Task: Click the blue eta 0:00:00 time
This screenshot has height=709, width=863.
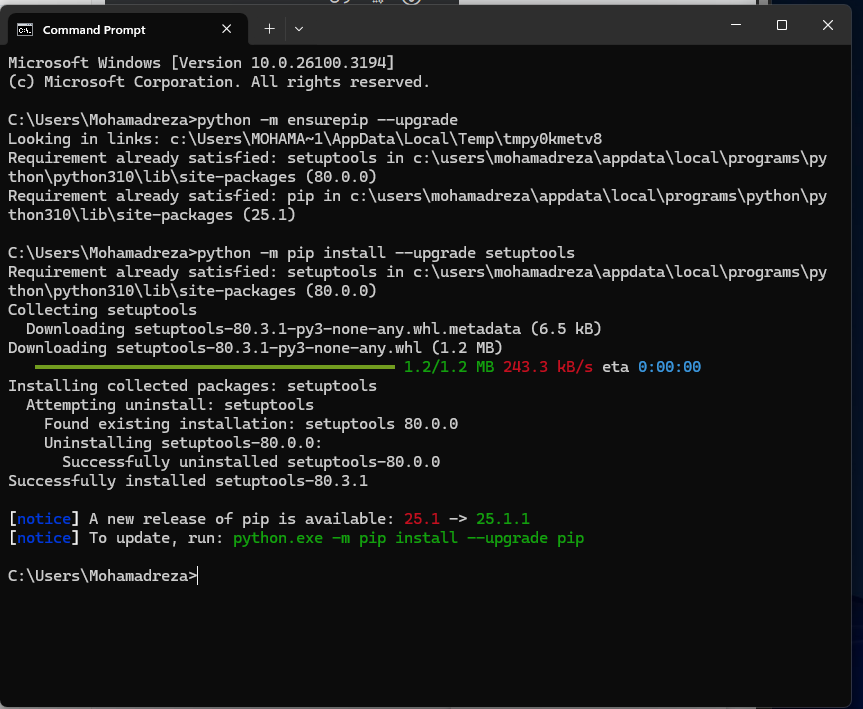Action: pos(669,367)
